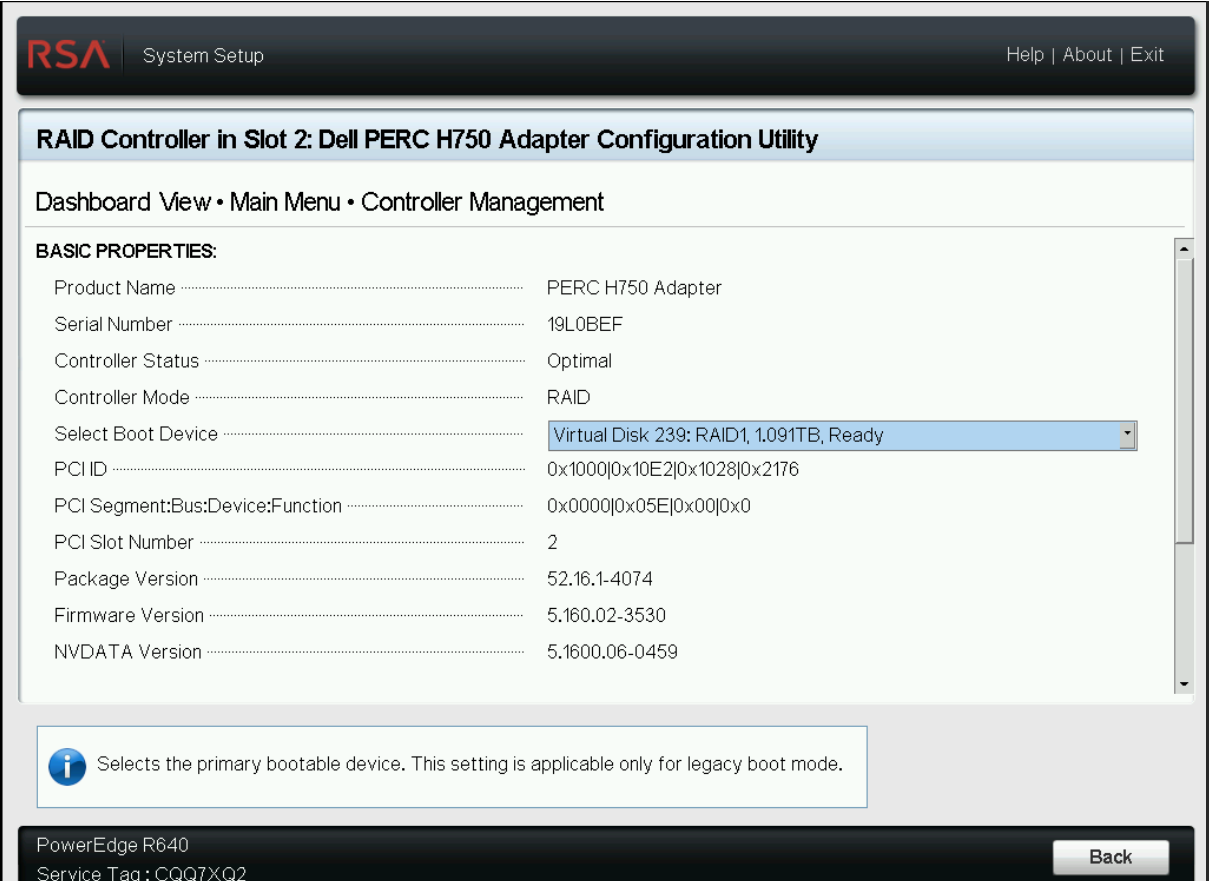The image size is (1209, 881).
Task: Click the Optimal status value
Action: (x=579, y=361)
